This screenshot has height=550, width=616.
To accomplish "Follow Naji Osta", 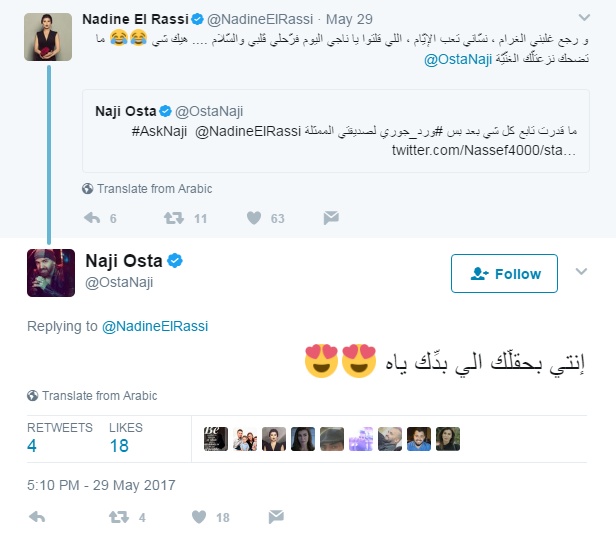I will coord(505,274).
